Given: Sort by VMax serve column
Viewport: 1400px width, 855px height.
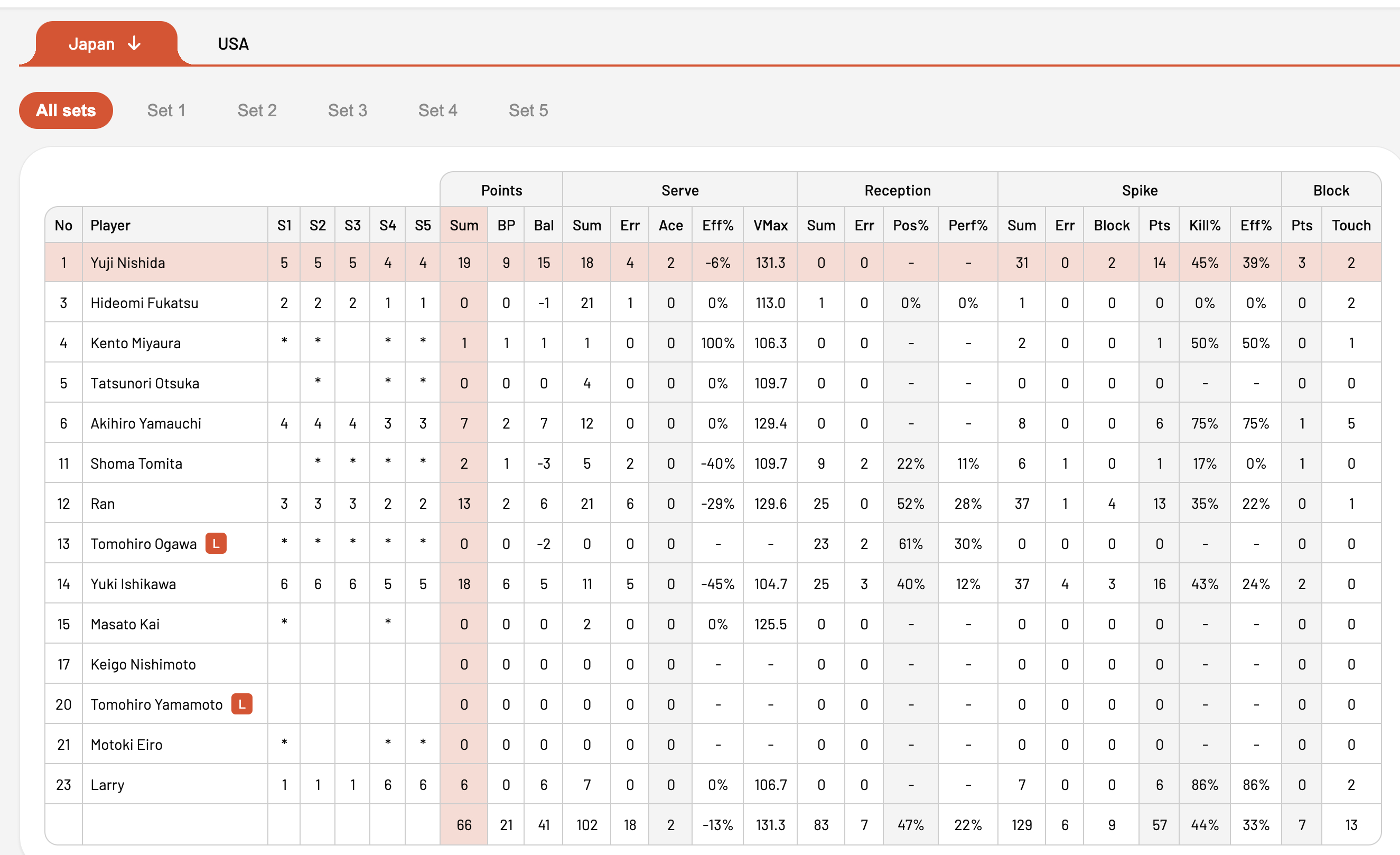Looking at the screenshot, I should pos(770,225).
